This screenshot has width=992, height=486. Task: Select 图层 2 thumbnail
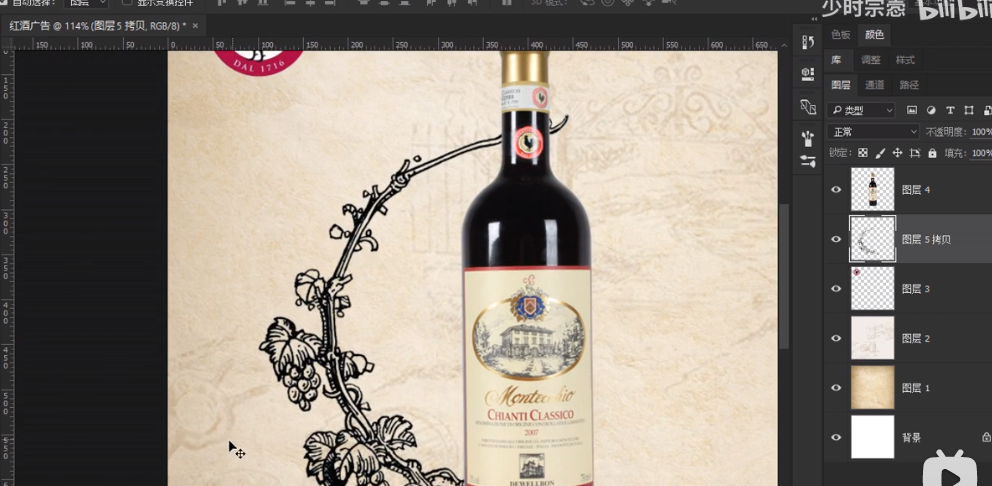[x=872, y=338]
